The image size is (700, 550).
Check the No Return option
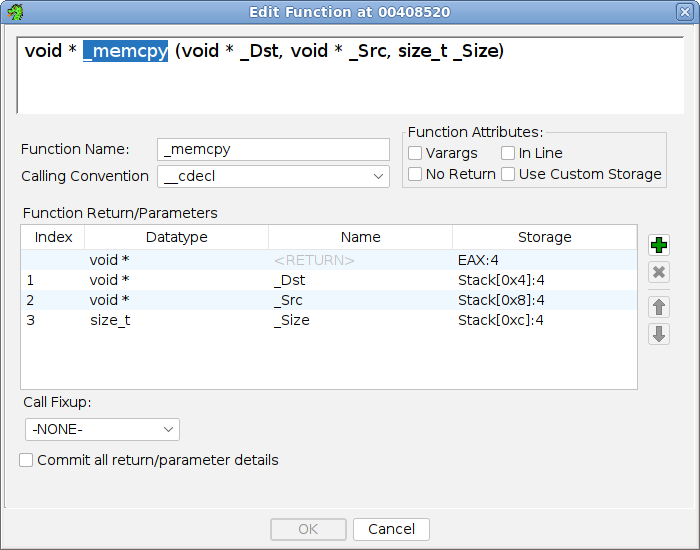tap(415, 174)
